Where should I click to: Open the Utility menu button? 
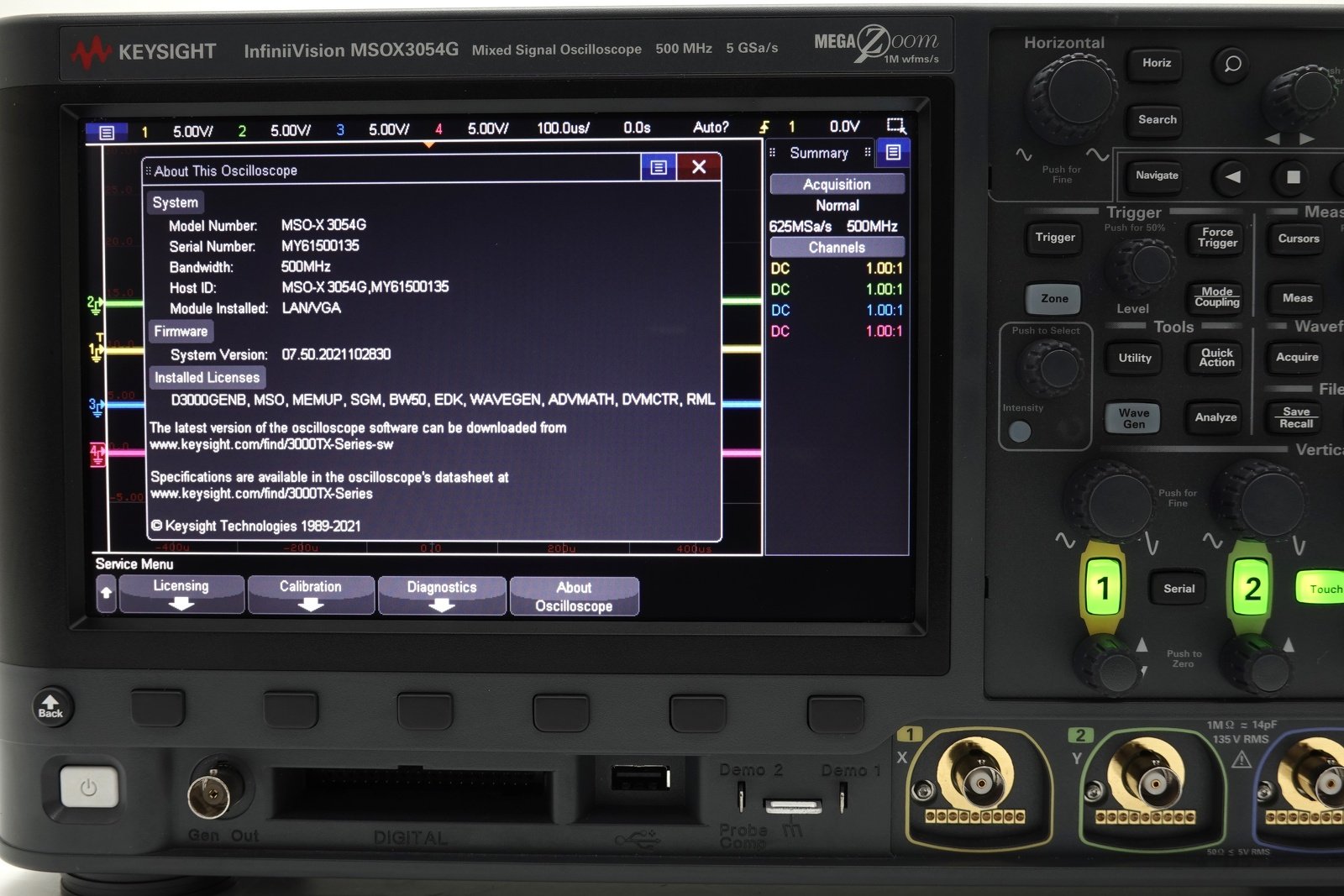pos(1135,358)
